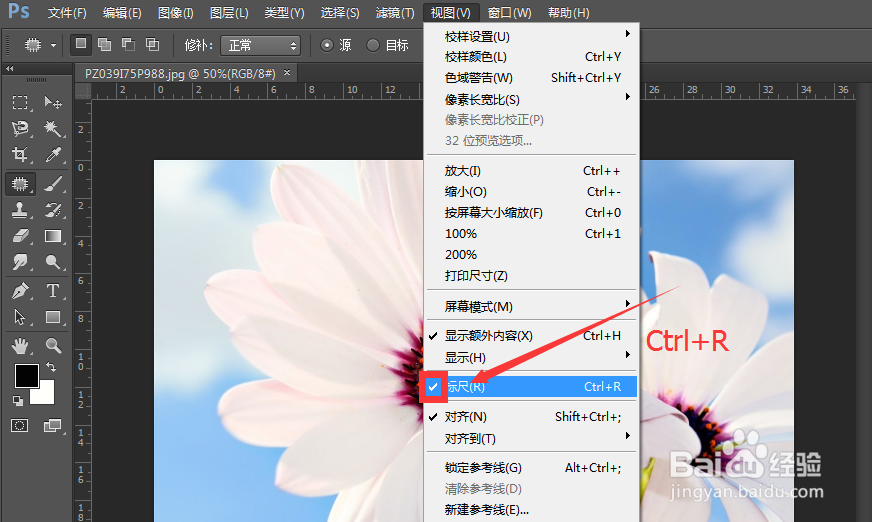872x522 pixels.
Task: Open the 图像(I) menu
Action: pyautogui.click(x=176, y=12)
